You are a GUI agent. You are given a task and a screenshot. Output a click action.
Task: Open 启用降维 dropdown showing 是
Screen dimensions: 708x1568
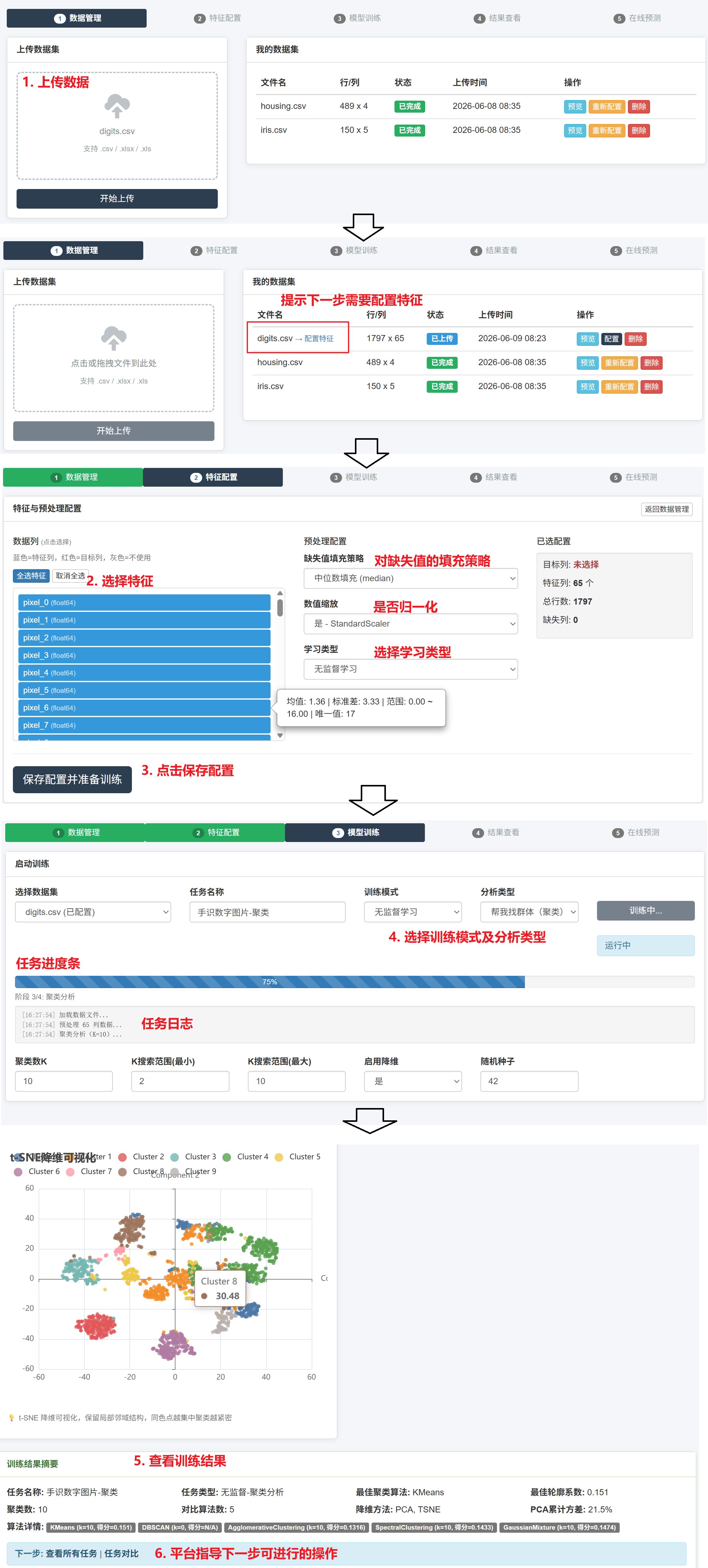click(413, 1081)
